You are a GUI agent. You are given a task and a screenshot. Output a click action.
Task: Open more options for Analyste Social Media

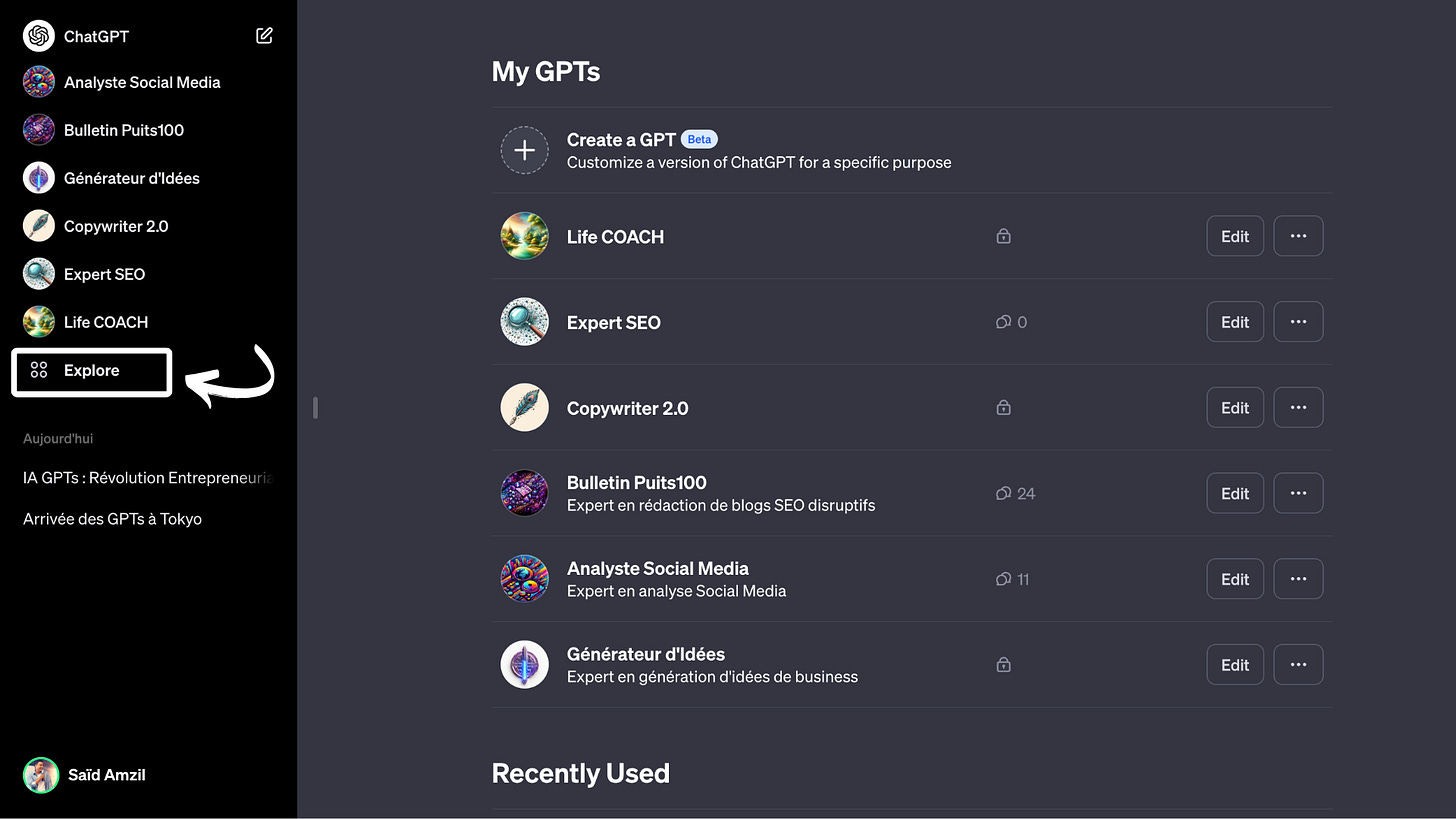click(1298, 579)
